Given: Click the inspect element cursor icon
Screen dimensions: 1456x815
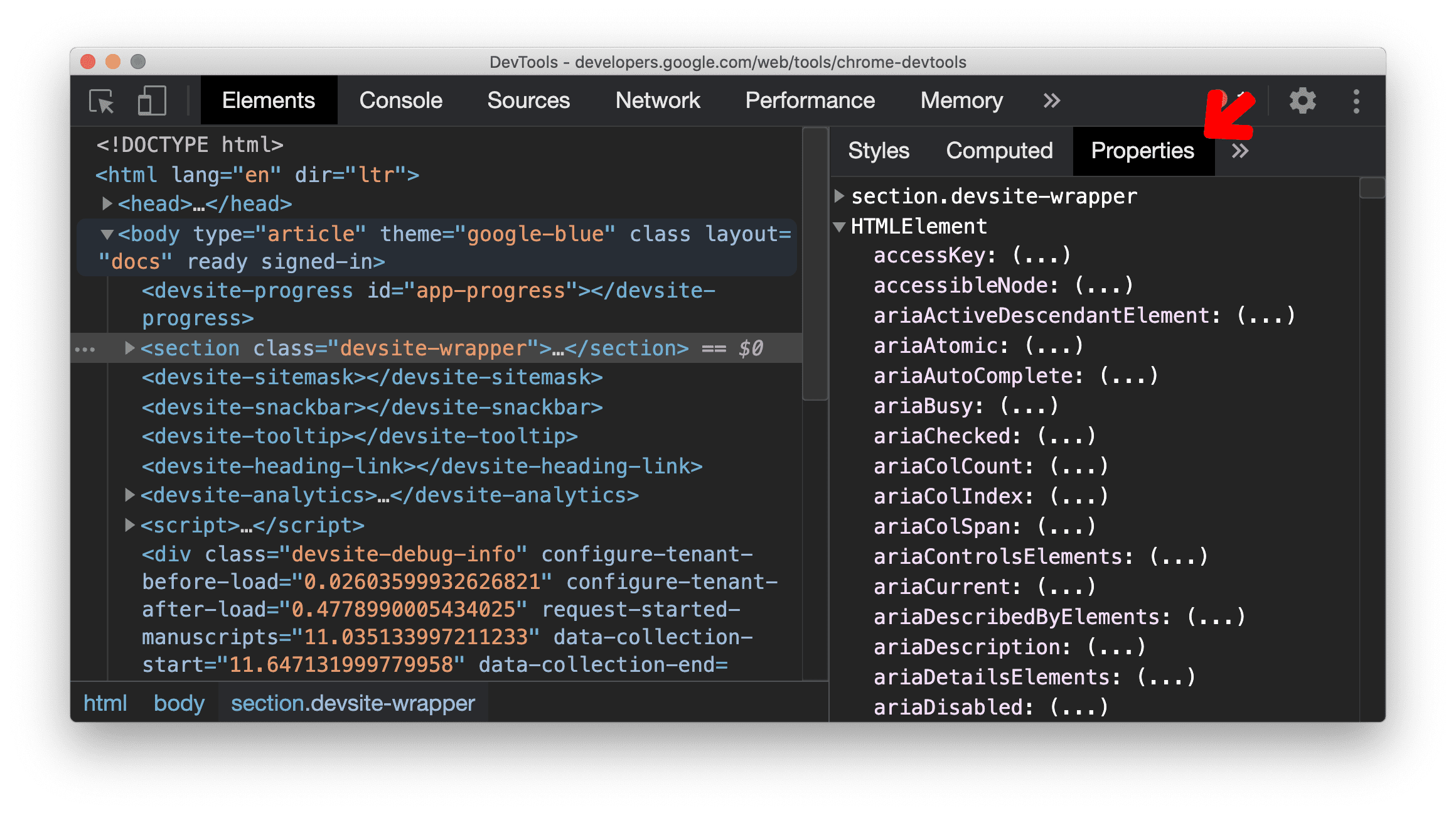Looking at the screenshot, I should point(100,102).
